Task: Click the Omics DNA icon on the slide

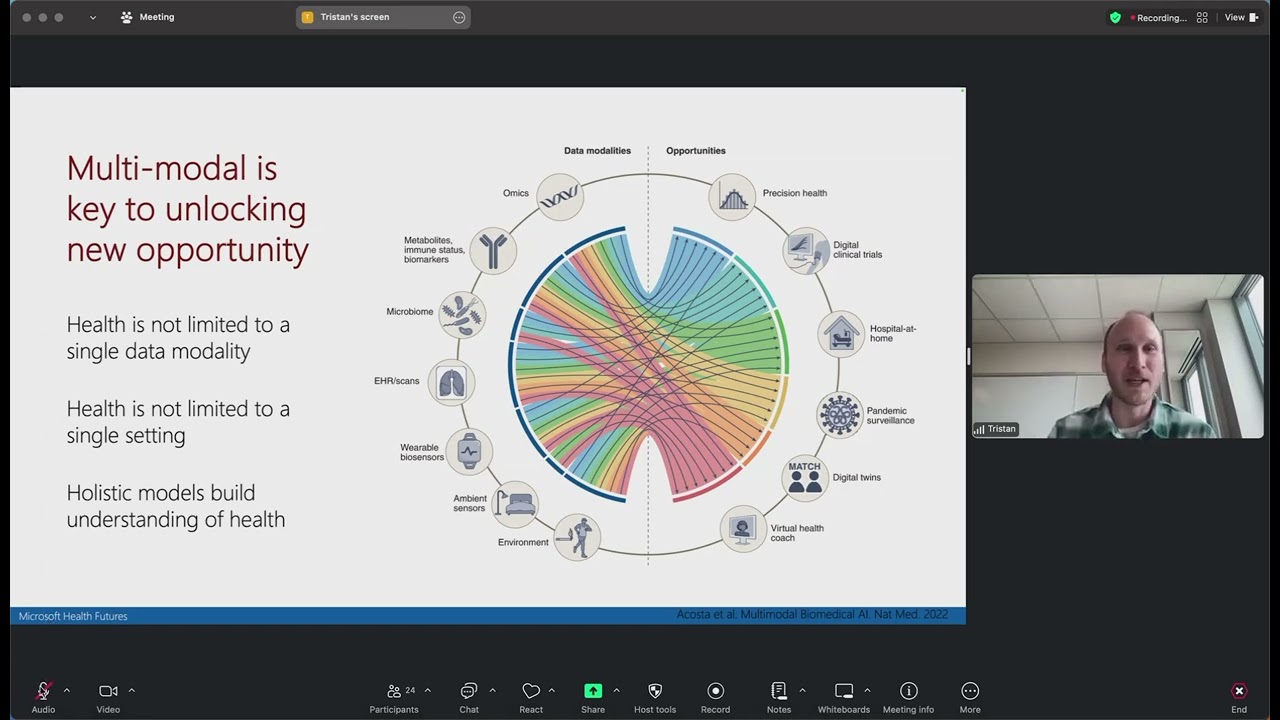Action: click(560, 197)
